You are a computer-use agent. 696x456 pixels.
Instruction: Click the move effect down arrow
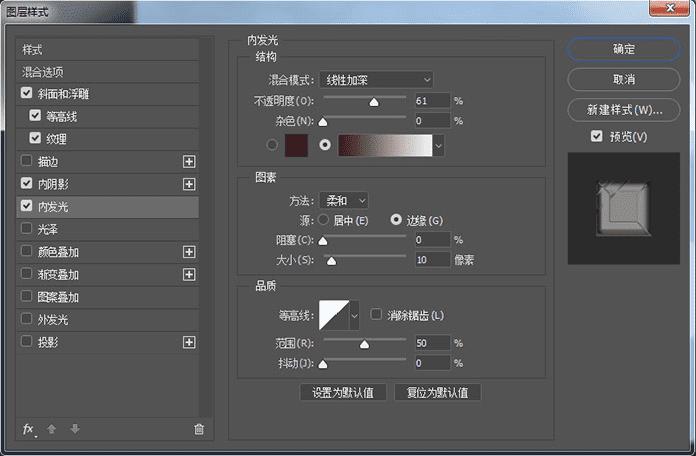click(75, 429)
